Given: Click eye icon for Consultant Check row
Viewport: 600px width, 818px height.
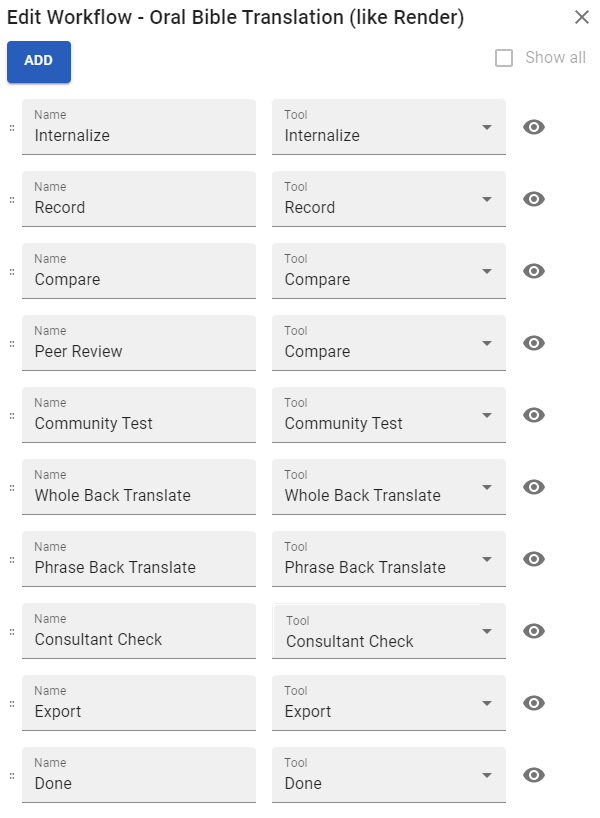Looking at the screenshot, I should (534, 631).
